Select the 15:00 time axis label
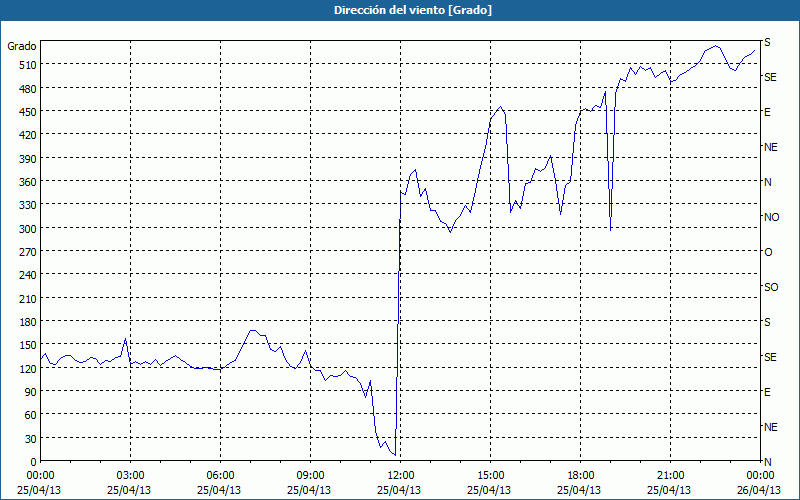 coord(489,476)
